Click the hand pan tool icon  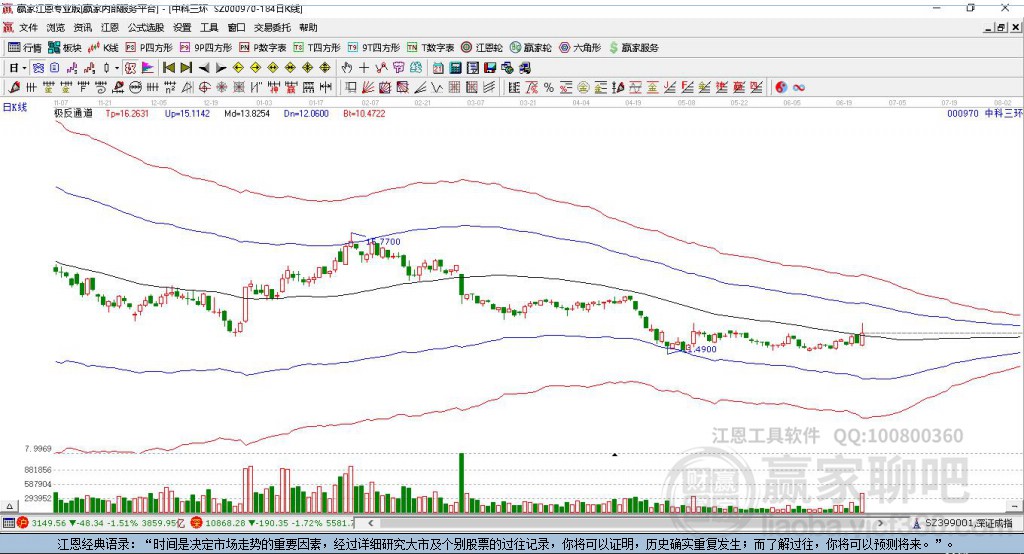coord(347,67)
